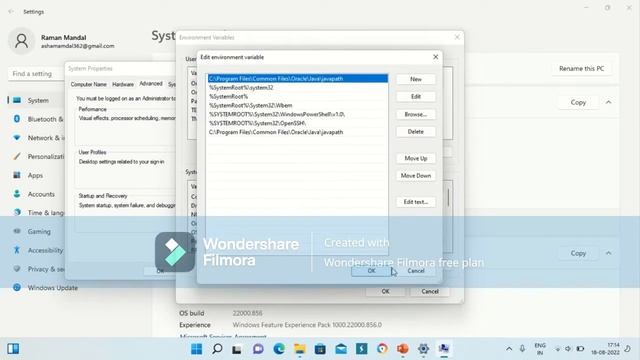The image size is (640, 360).
Task: Select the last javapath entry in list
Action: 298,132
